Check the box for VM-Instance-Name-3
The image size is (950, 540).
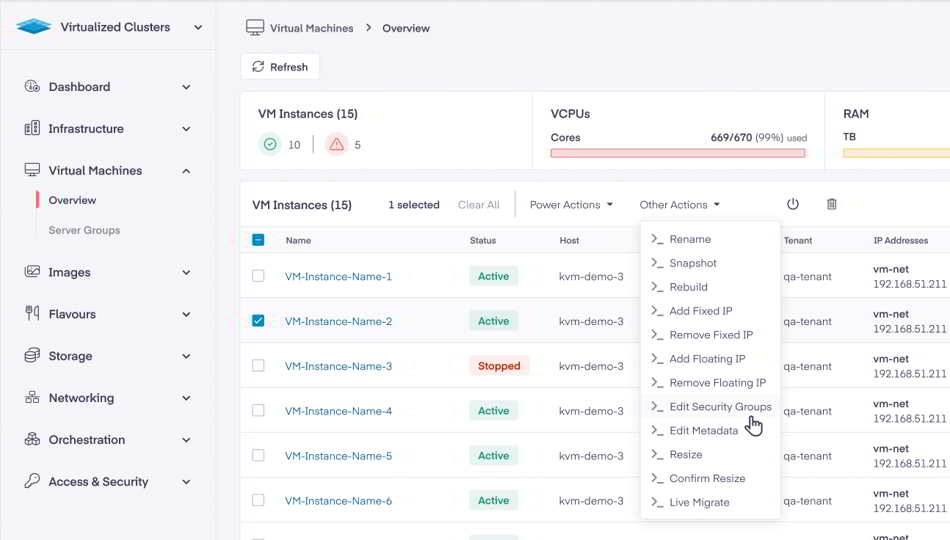point(258,365)
